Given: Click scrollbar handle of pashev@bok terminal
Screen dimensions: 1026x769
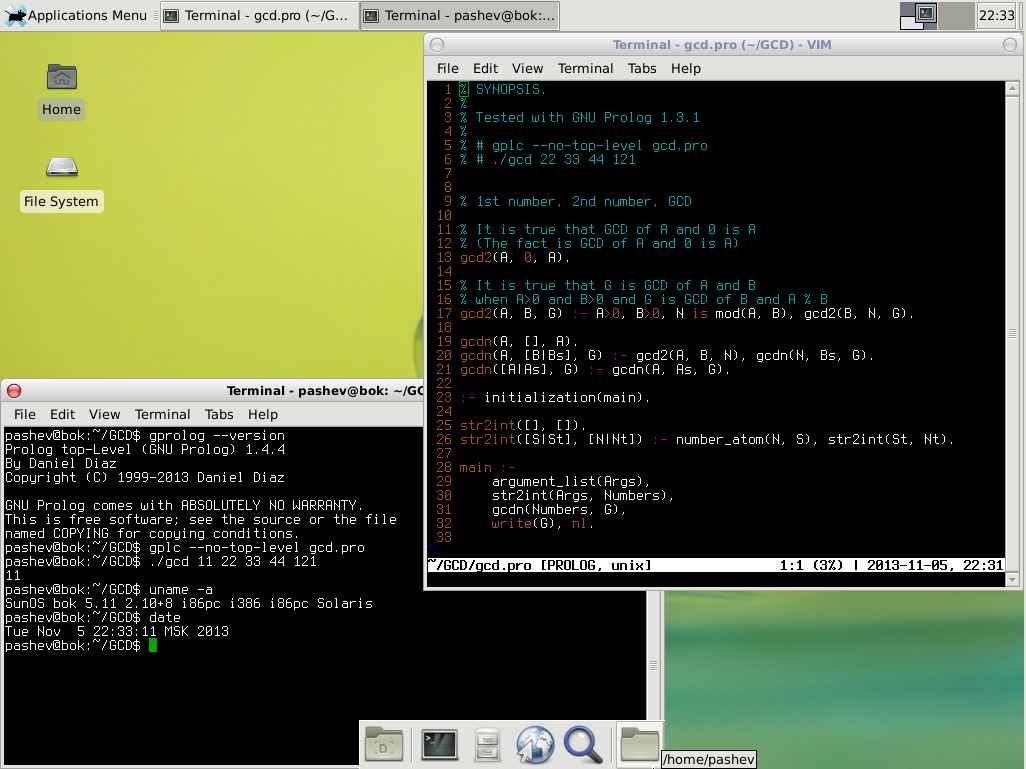Looking at the screenshot, I should pos(653,665).
